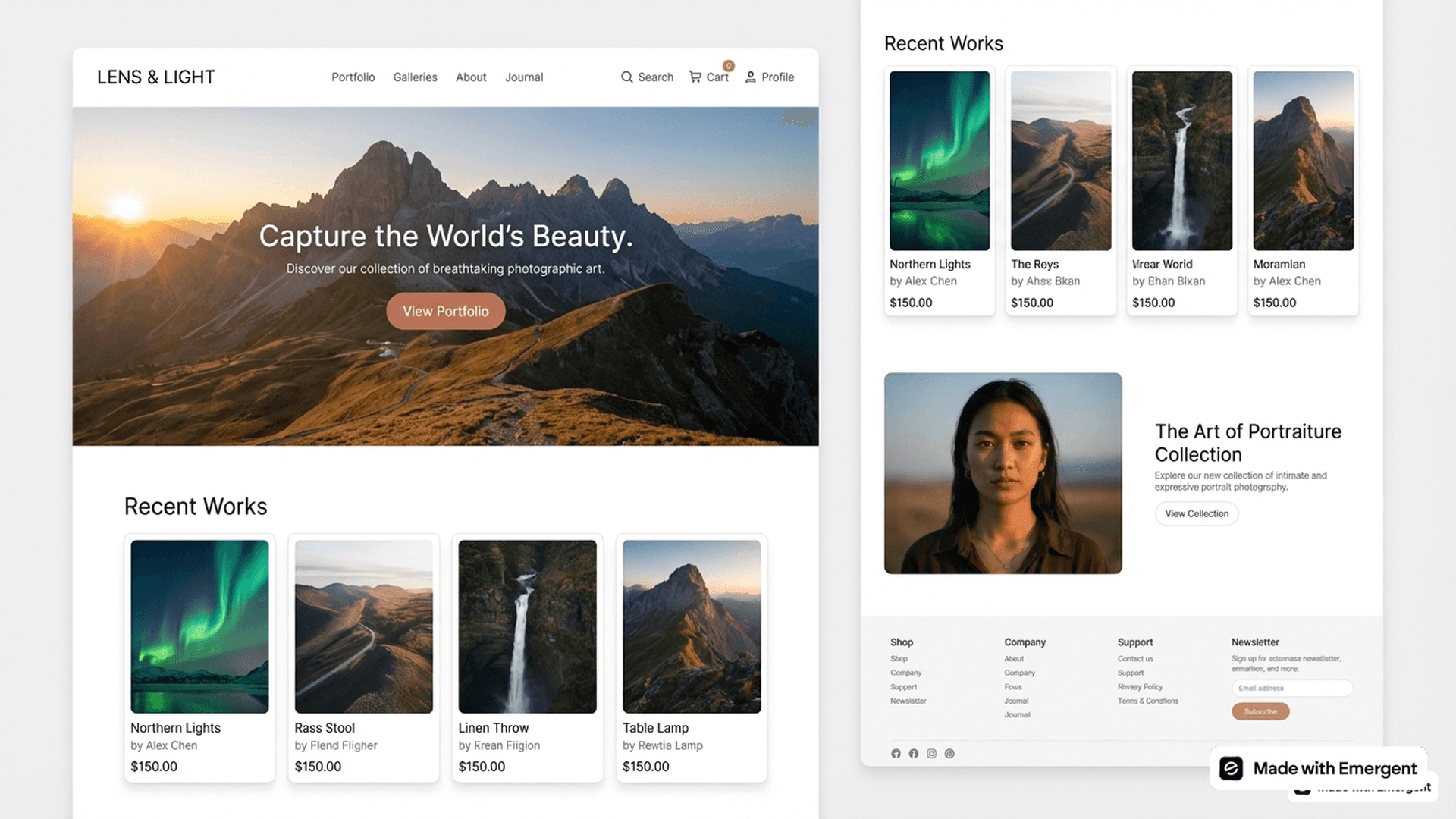Open the shopping Cart icon
1456x819 pixels.
point(695,77)
